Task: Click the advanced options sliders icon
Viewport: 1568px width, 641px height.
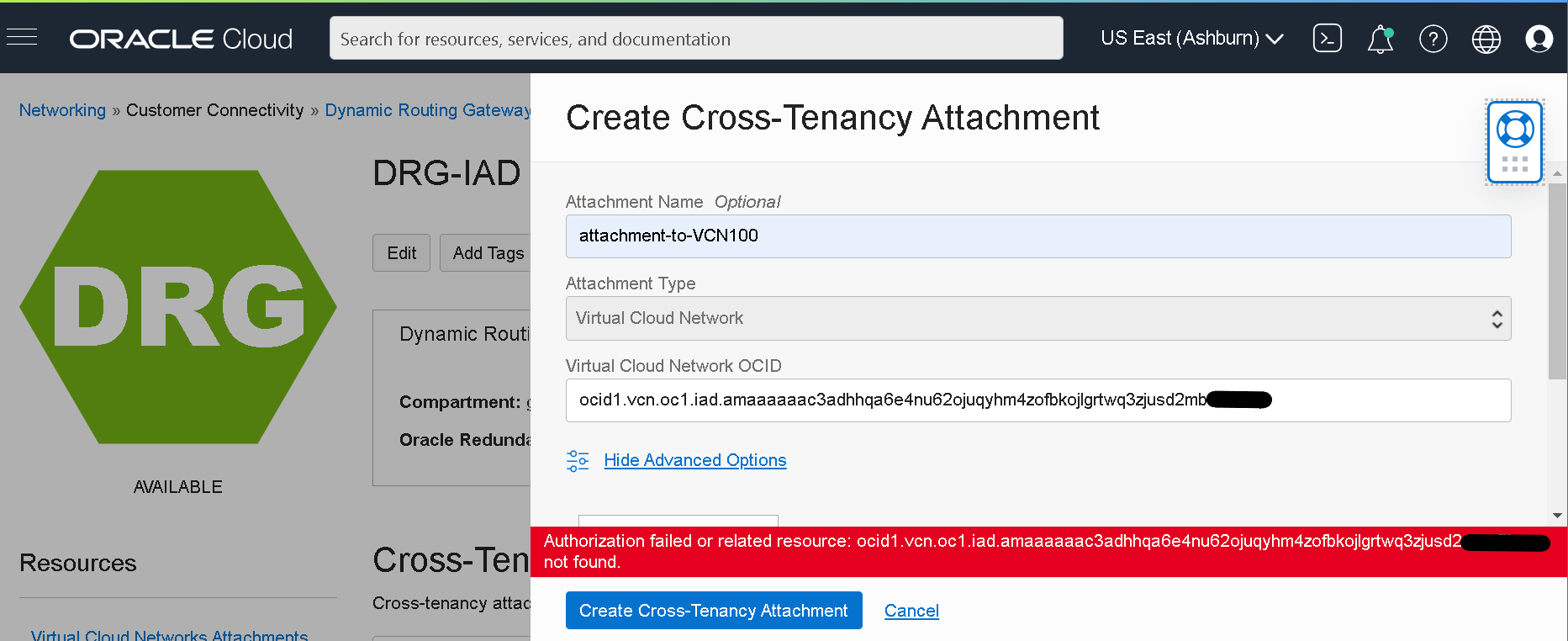Action: pos(578,461)
